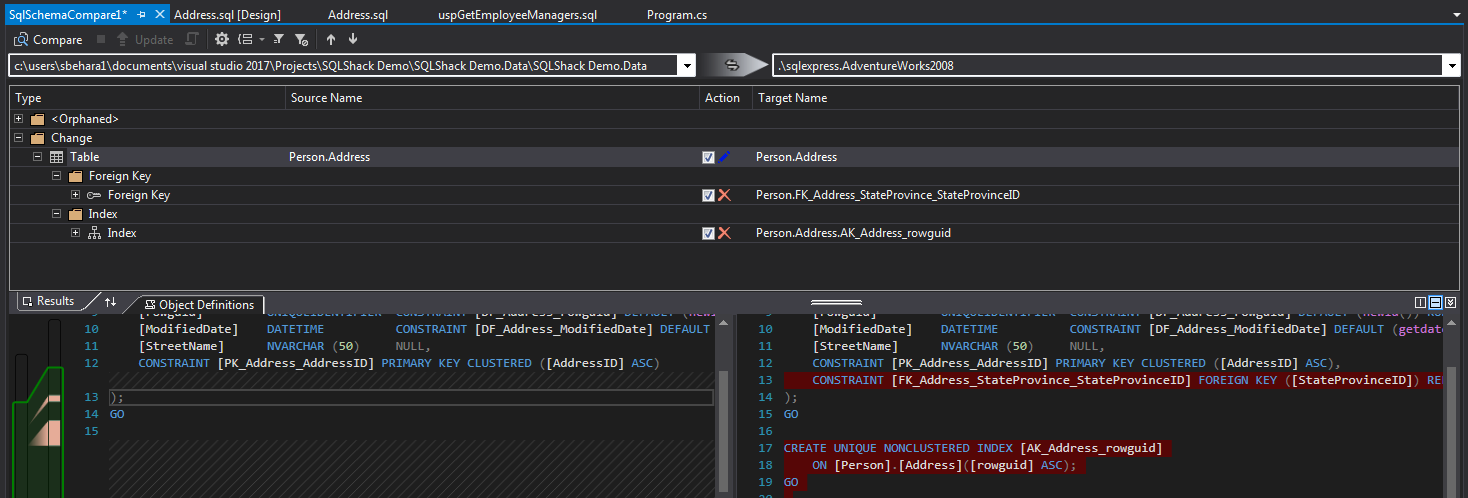Open the source project path dropdown

pyautogui.click(x=686, y=66)
